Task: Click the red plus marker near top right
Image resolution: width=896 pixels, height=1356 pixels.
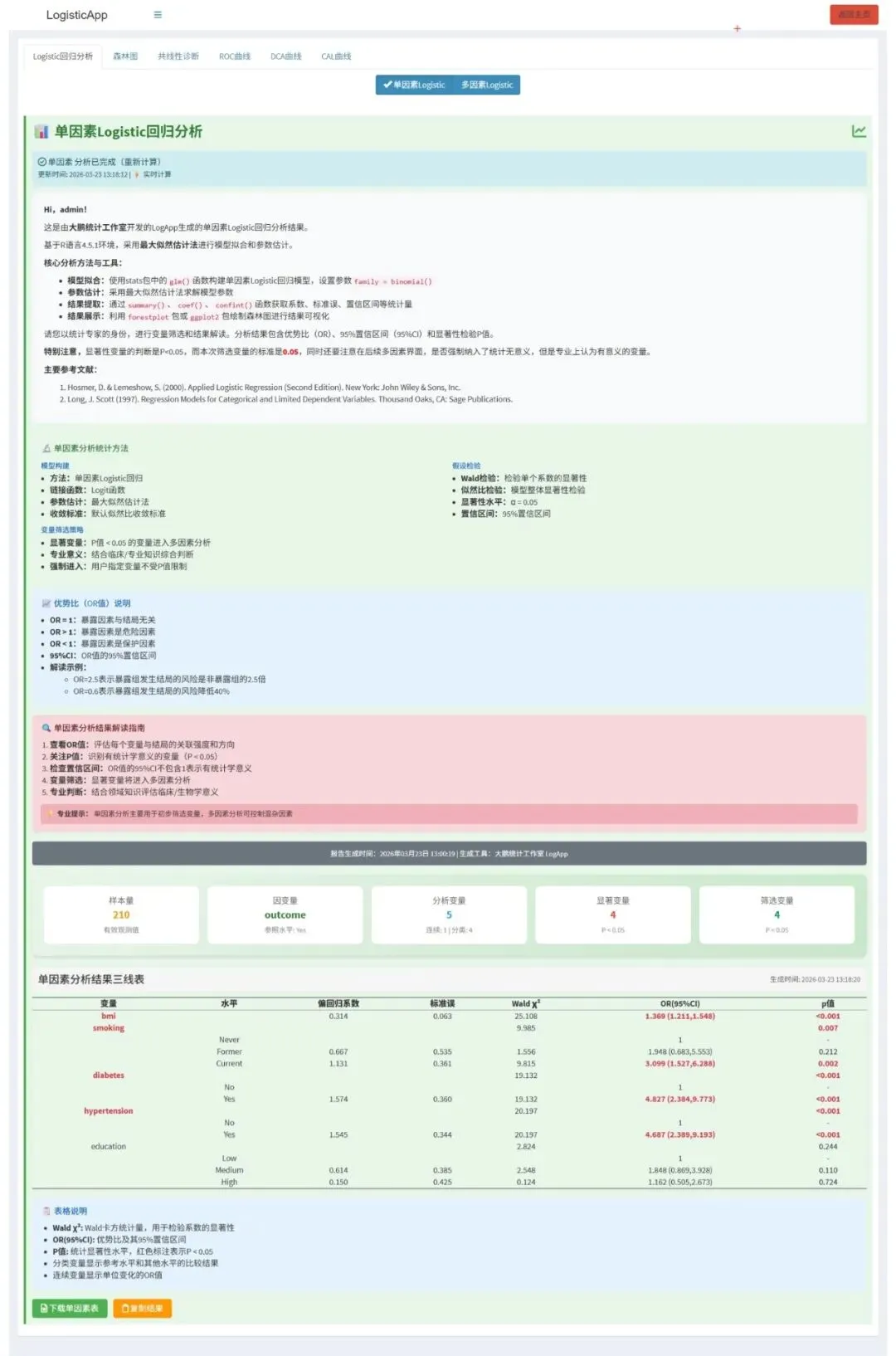Action: coord(737,28)
